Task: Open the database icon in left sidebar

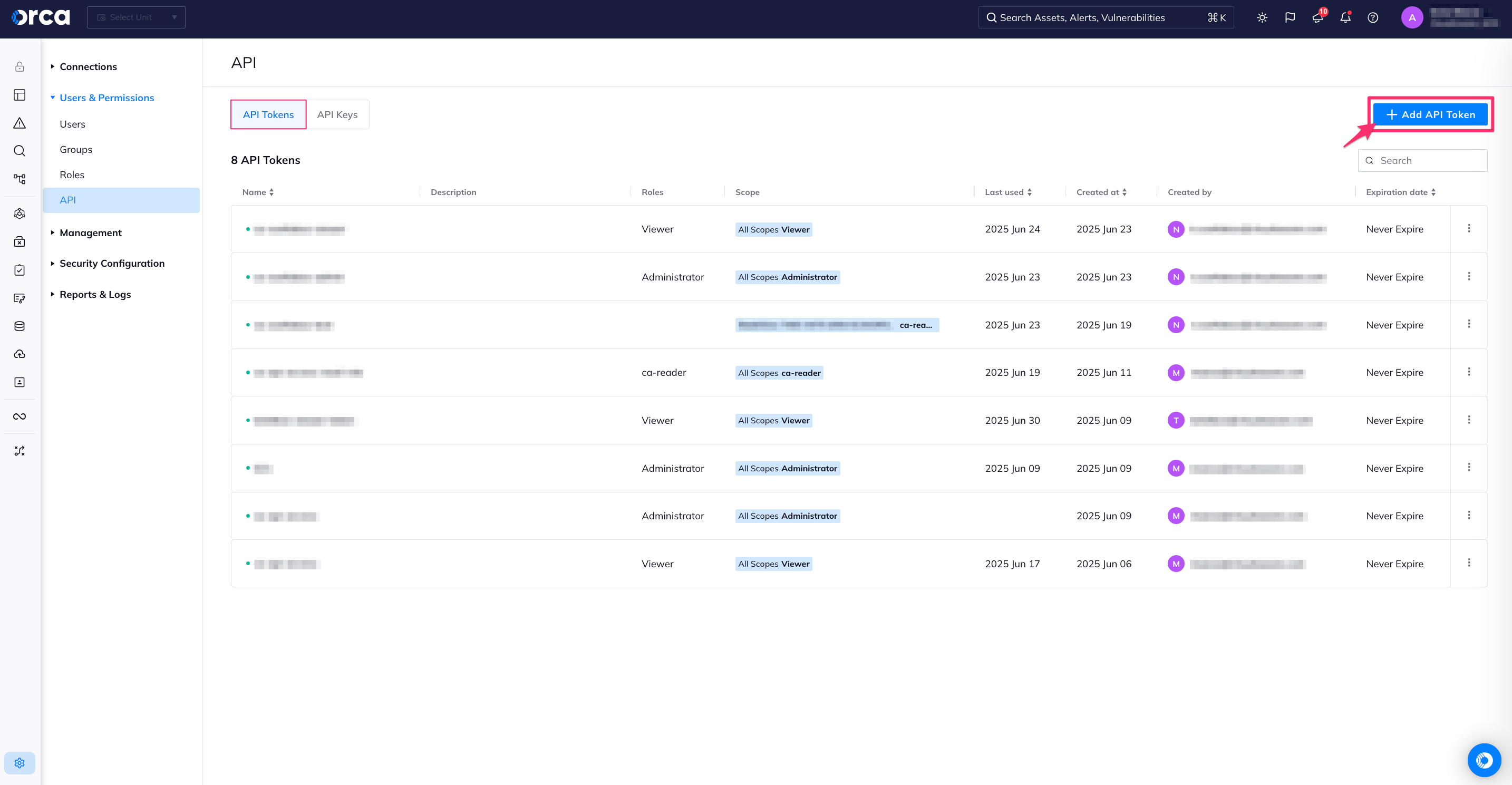Action: 20,326
